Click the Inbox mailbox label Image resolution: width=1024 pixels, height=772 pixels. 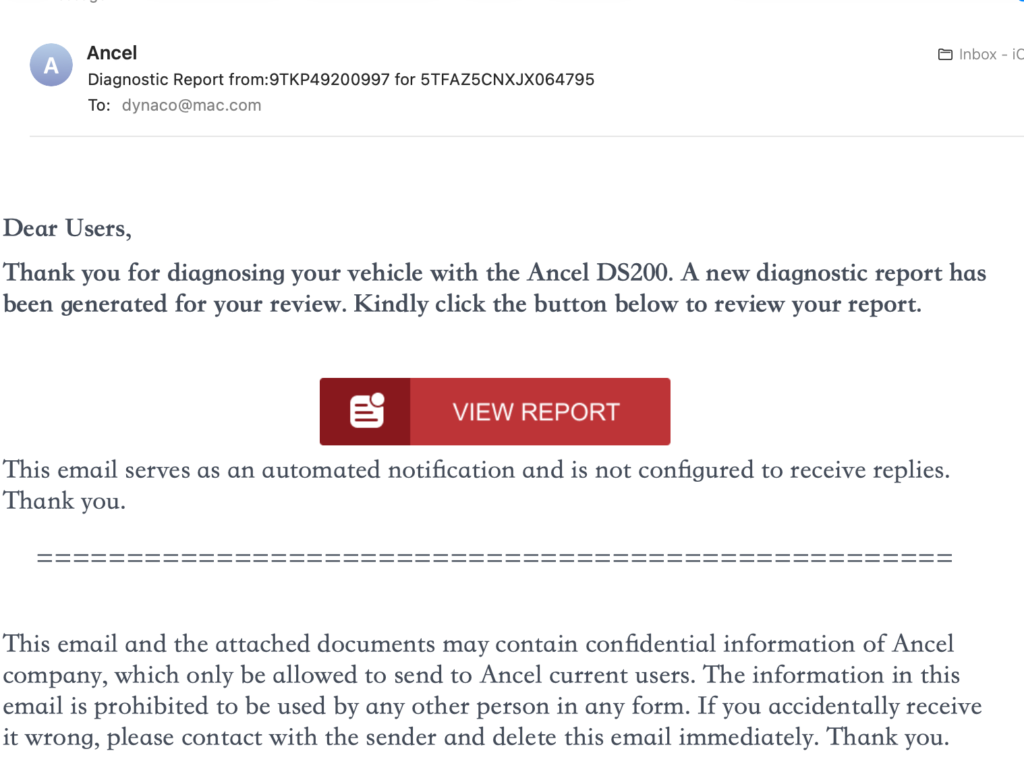978,55
